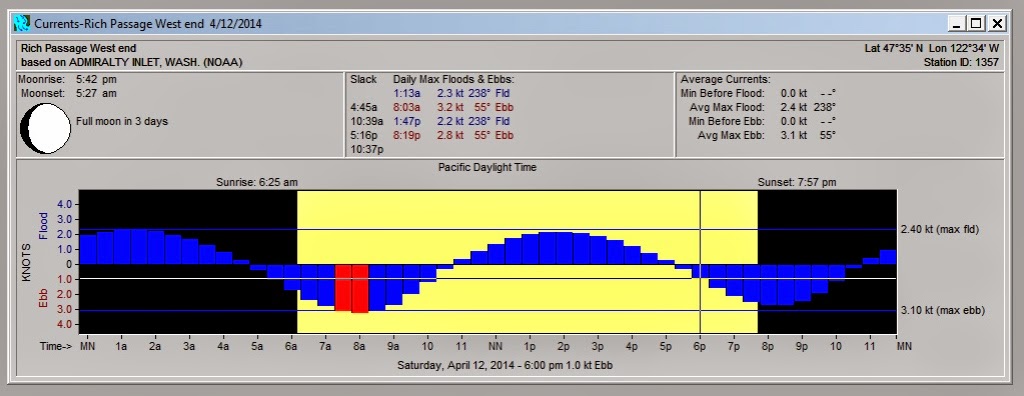
Task: Click the 8:19p 2.8 kt ebb row
Action: [x=453, y=135]
